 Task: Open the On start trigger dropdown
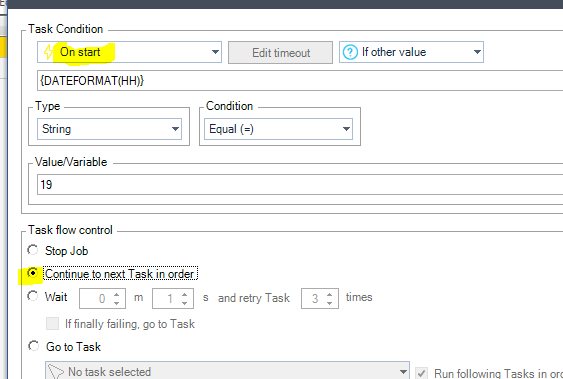(129, 52)
